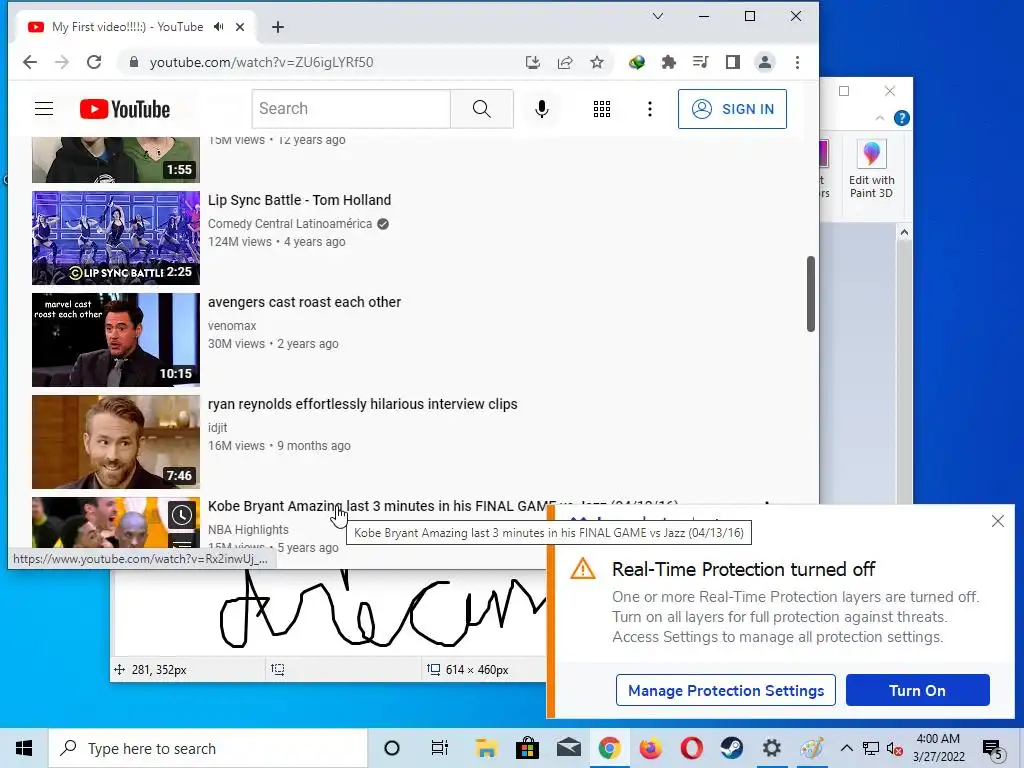Open the Comedy Central Latinoamérica channel
1024x768 pixels.
(x=290, y=223)
